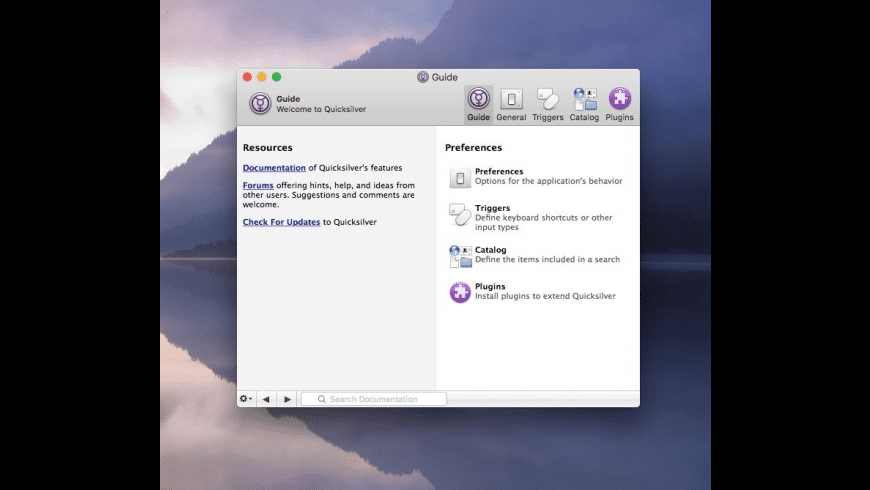Click 'Install plugins to extend Quicksilver' text
The width and height of the screenshot is (870, 490).
click(545, 296)
